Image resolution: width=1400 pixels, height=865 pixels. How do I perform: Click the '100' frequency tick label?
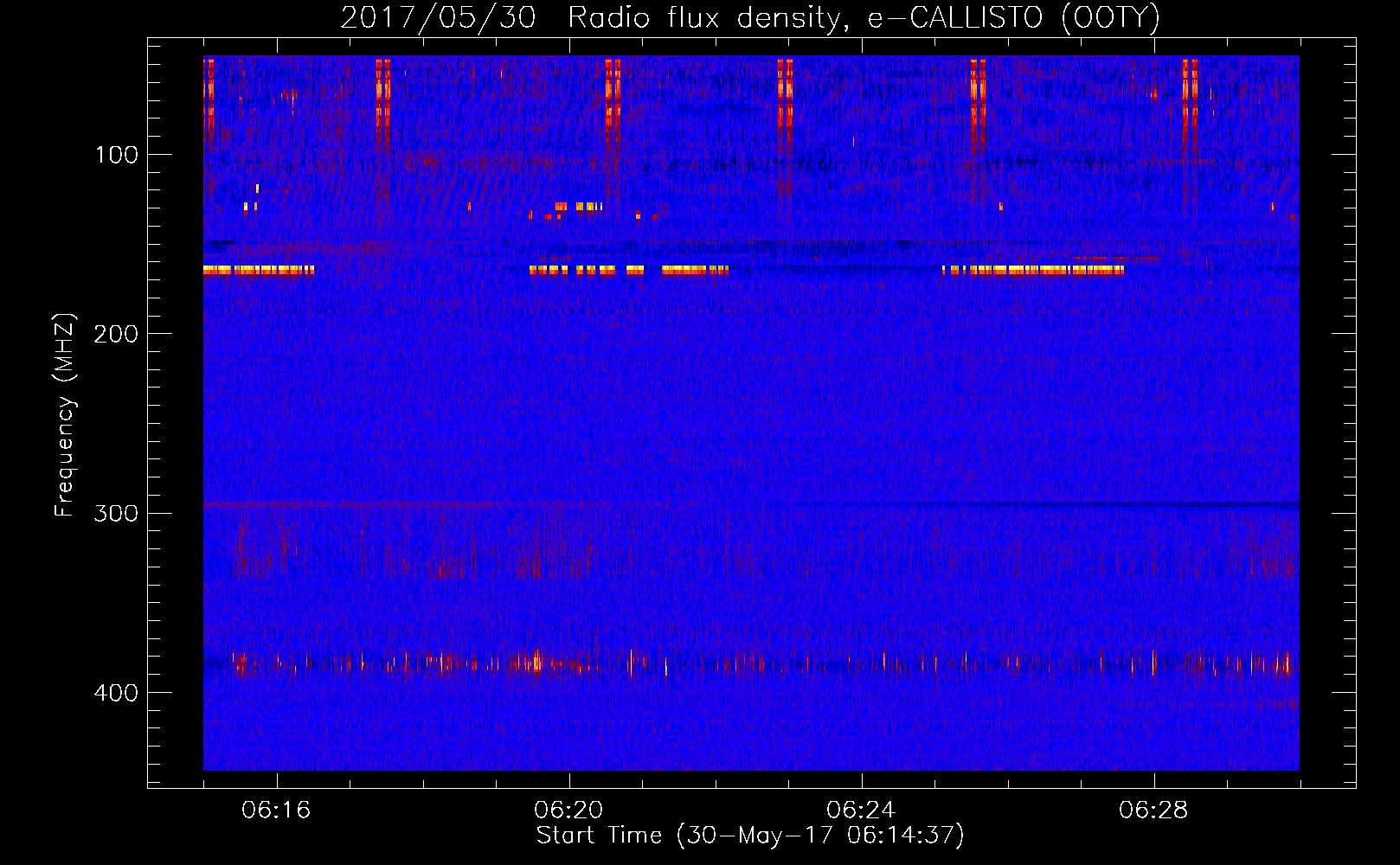point(116,155)
